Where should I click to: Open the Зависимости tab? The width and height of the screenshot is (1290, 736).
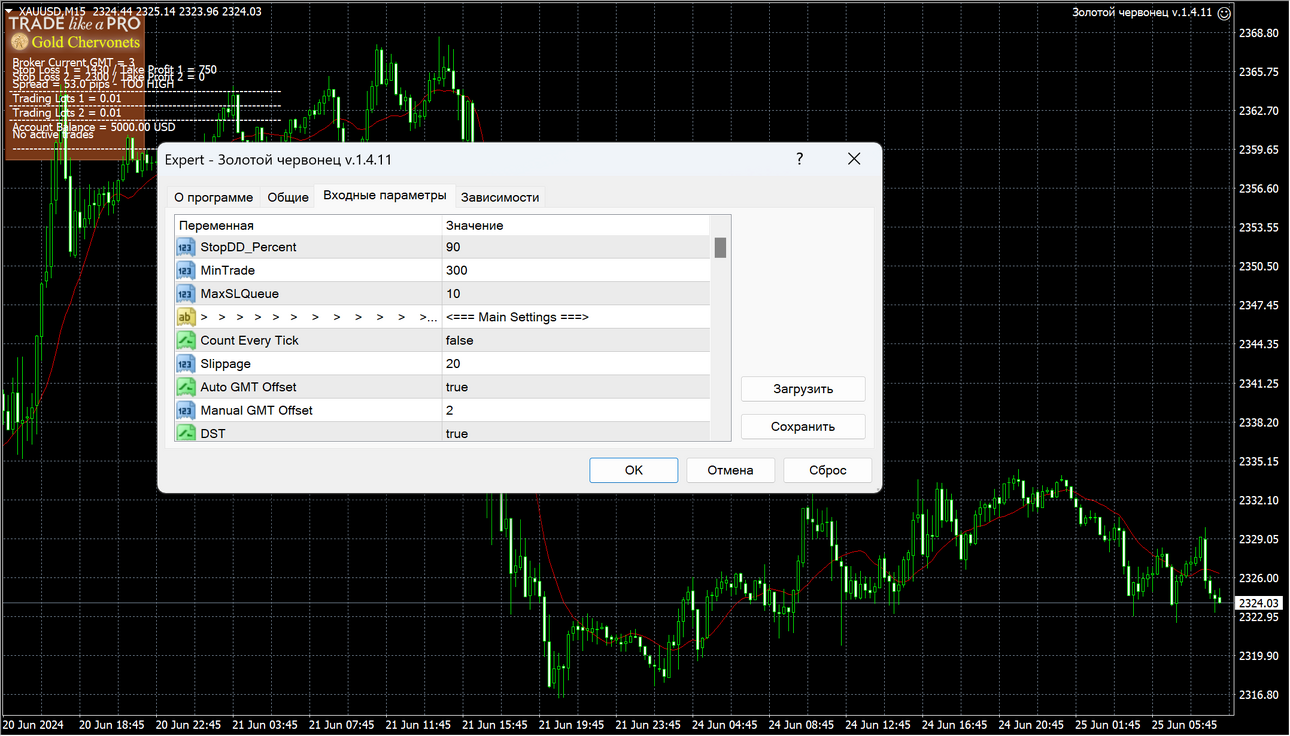500,197
